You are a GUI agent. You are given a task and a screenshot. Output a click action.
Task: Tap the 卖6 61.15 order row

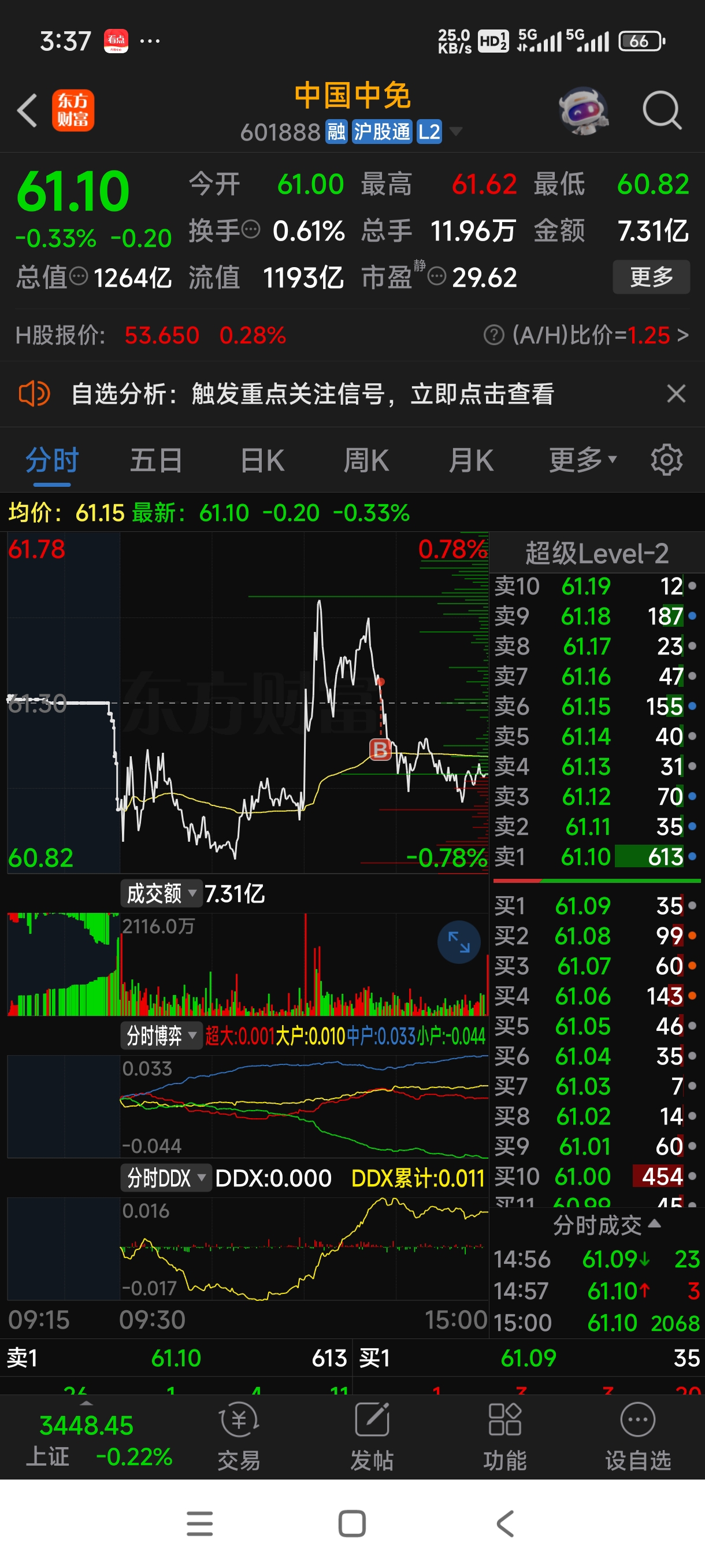[597, 707]
